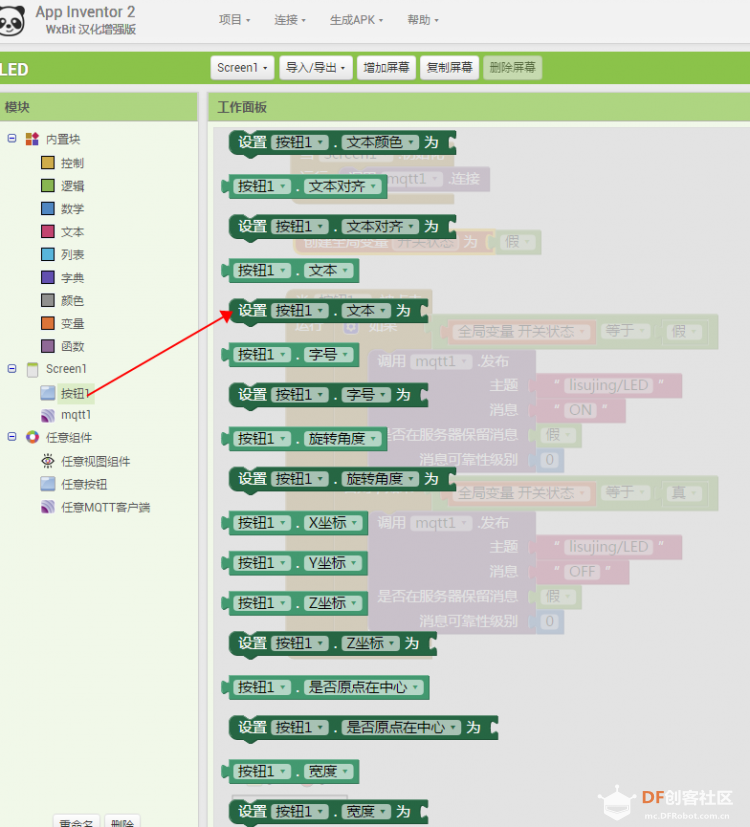Open the 生成APK menu
This screenshot has width=750, height=827.
(357, 20)
